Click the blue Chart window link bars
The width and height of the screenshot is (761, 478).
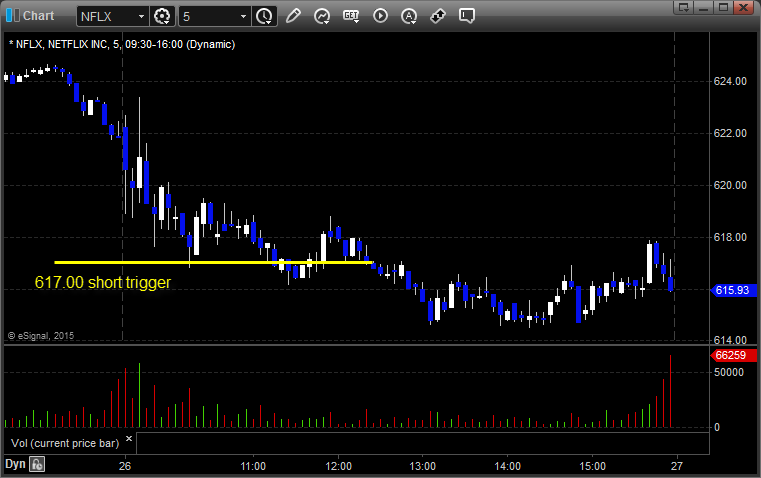click(13, 16)
